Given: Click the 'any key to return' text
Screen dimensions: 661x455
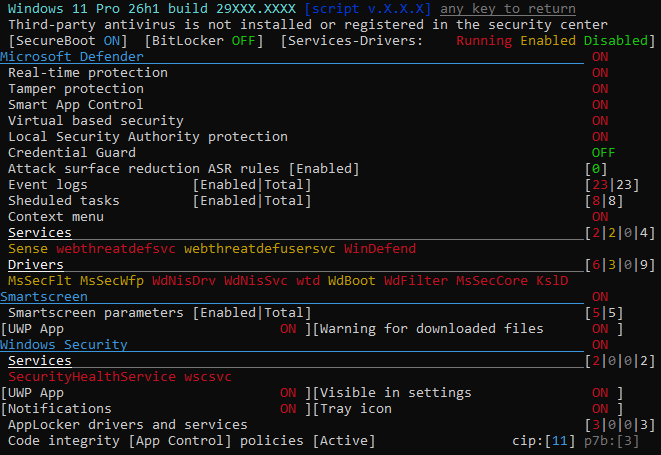Looking at the screenshot, I should point(508,8).
